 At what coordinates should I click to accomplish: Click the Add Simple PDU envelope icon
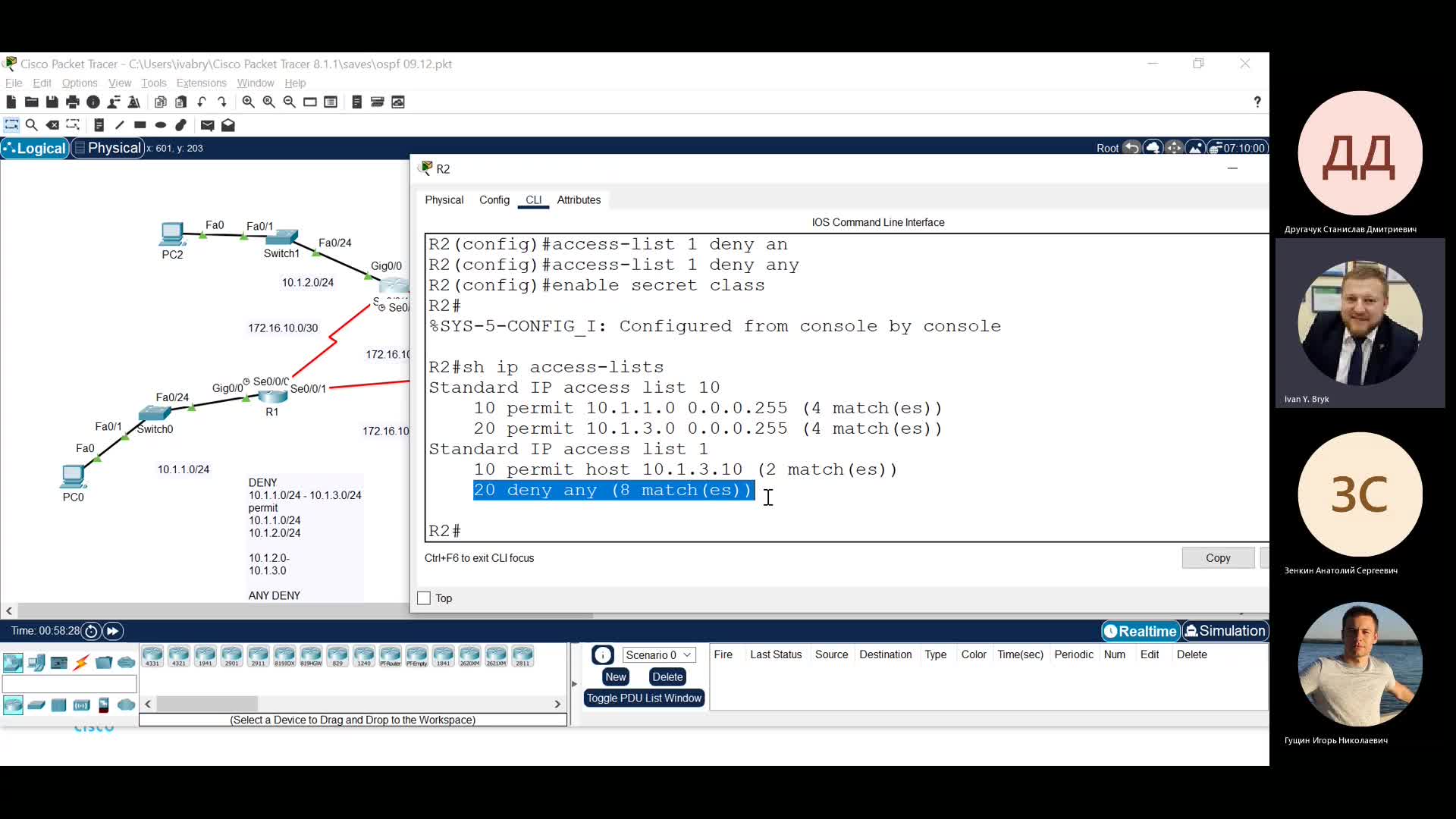208,125
